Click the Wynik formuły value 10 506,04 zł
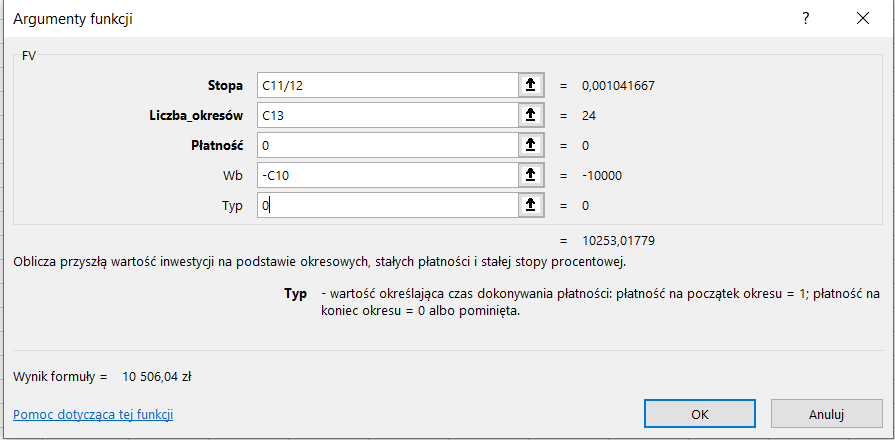 [157, 376]
